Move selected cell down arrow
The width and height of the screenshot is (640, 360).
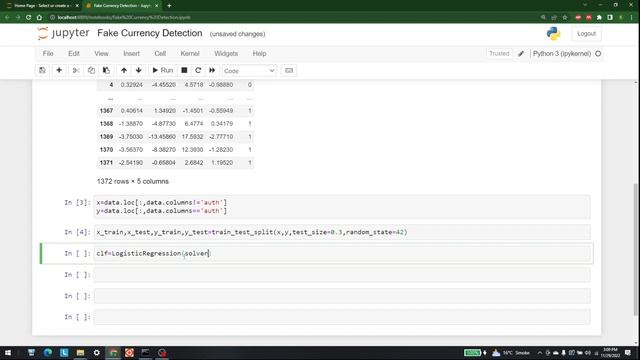point(139,70)
